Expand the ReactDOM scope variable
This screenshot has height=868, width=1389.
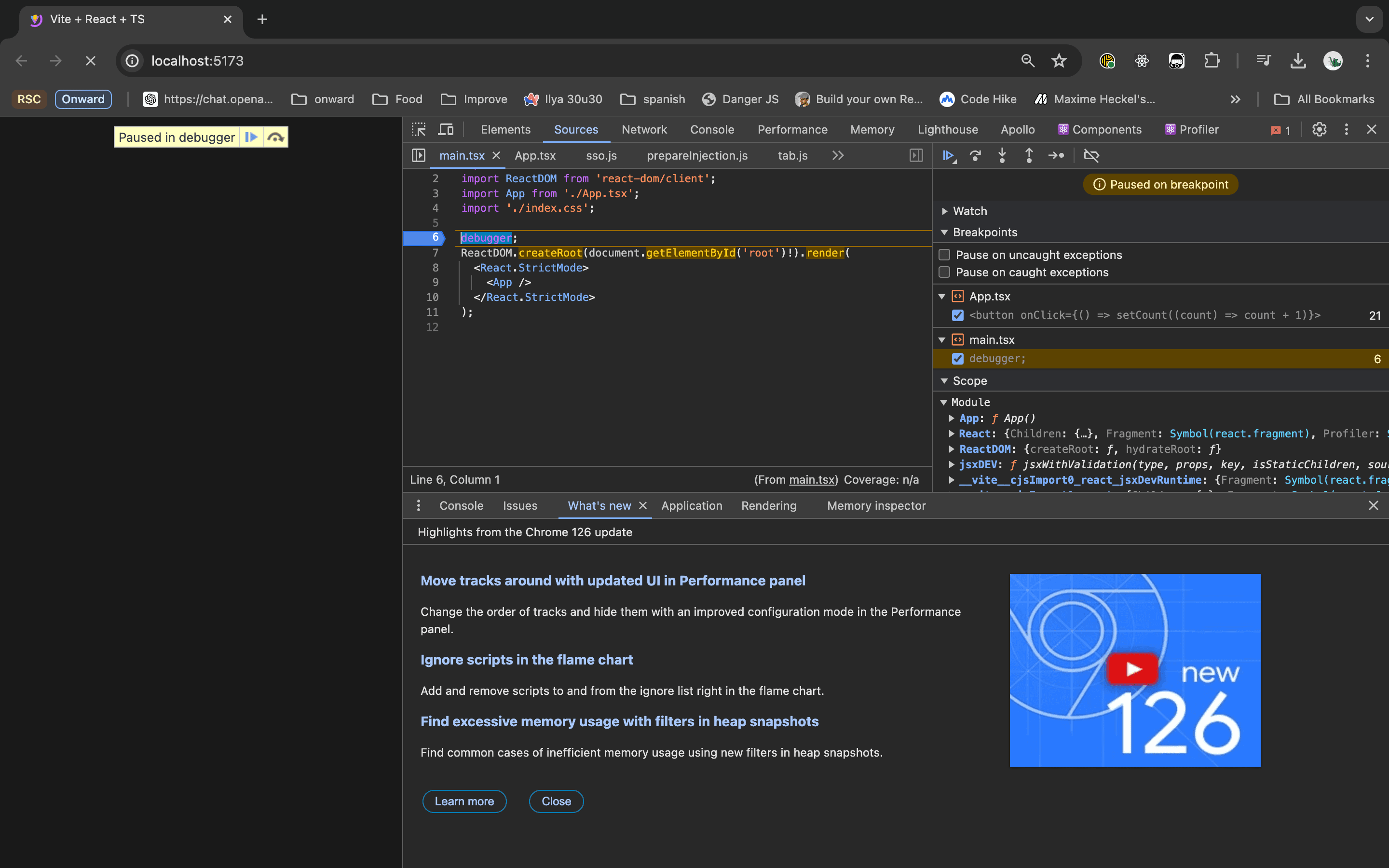click(x=952, y=449)
